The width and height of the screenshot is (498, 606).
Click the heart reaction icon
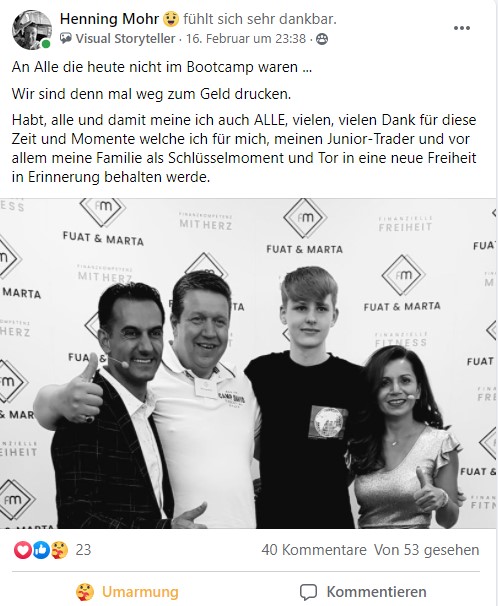tap(23, 550)
